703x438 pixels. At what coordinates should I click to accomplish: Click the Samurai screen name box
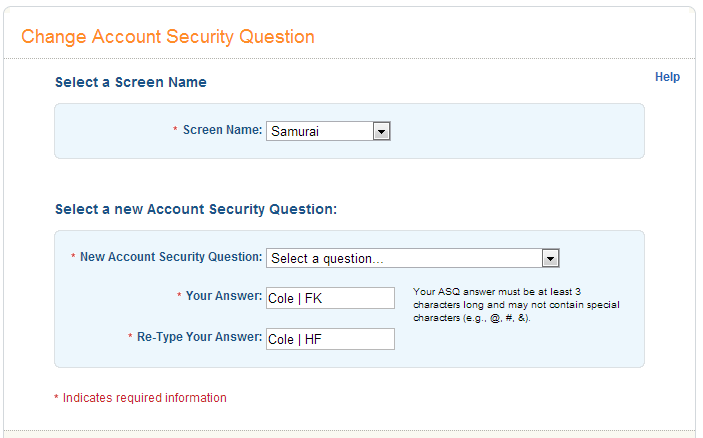click(319, 131)
